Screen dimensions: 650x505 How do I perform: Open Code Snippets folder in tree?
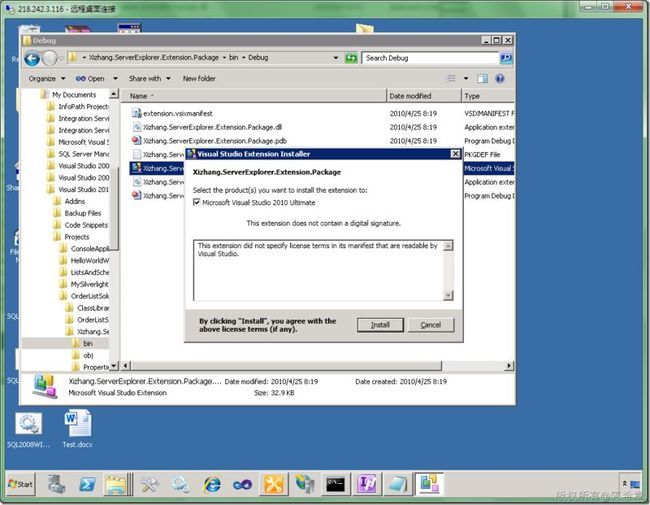coord(86,225)
